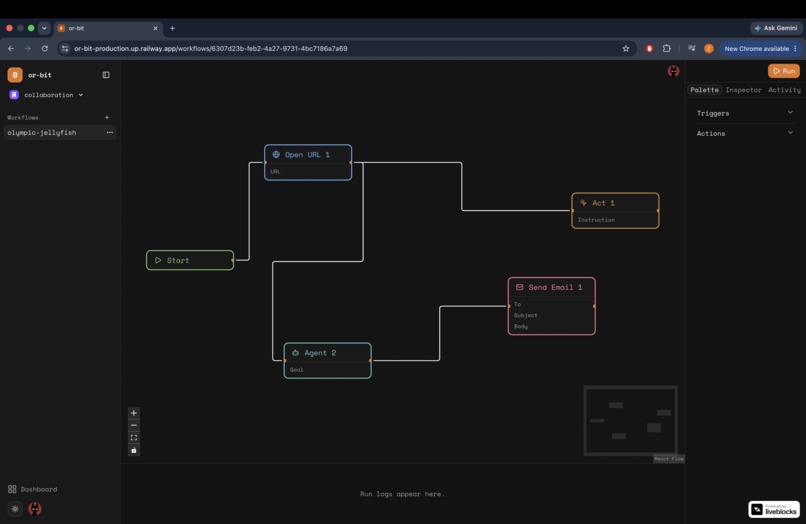Collapse the sidebar panel icon
This screenshot has height=524, width=806.
tap(106, 75)
